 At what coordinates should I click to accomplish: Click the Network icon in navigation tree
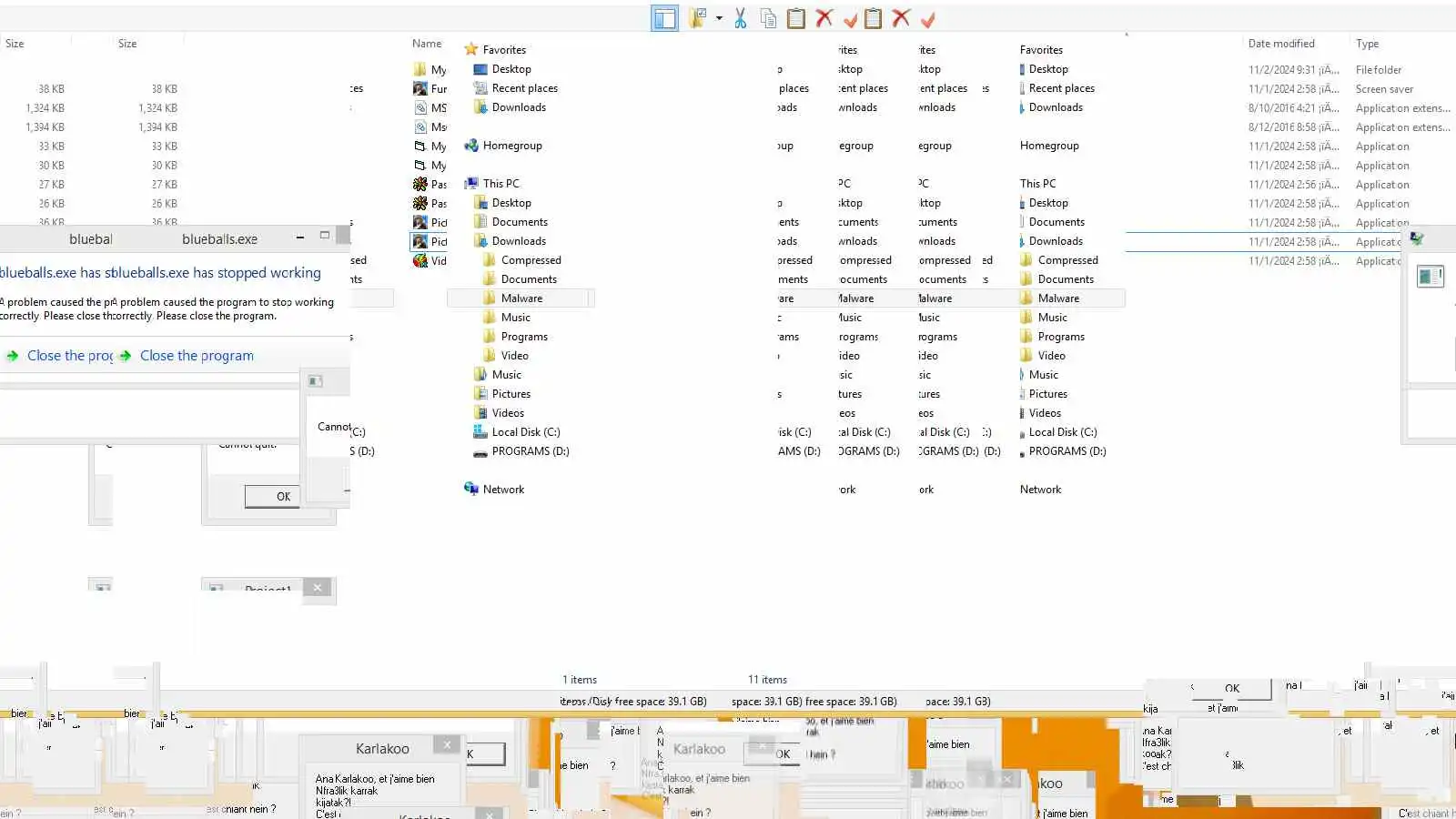tap(470, 490)
